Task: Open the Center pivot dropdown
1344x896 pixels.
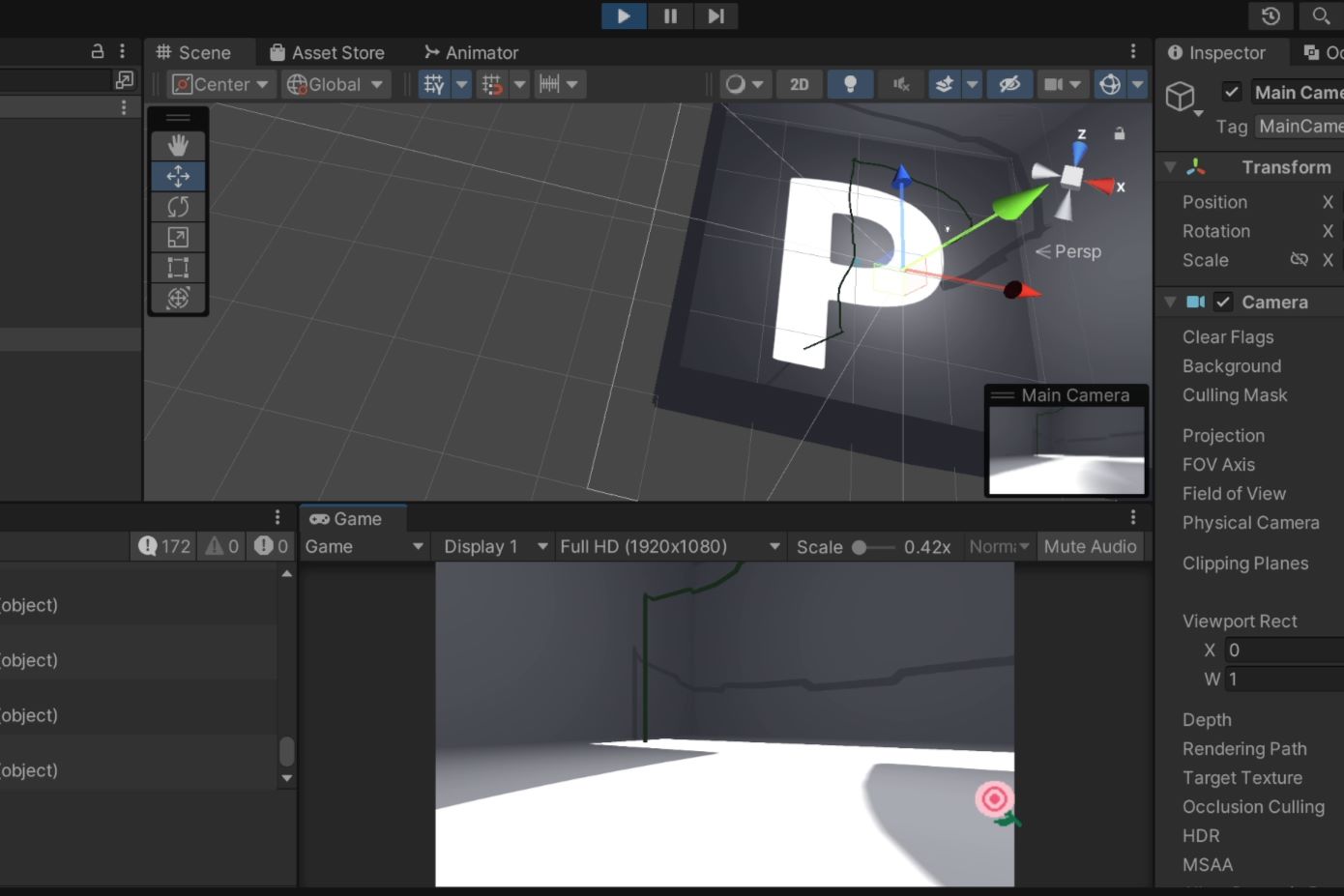Action: [x=220, y=84]
